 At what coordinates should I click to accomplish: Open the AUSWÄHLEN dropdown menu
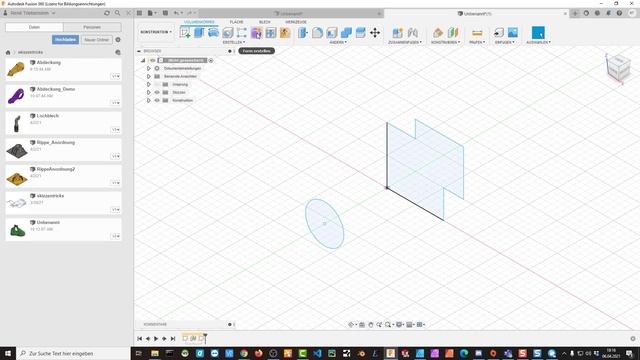pos(538,42)
